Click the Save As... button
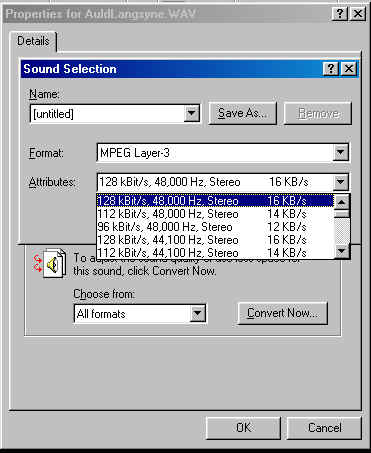 point(242,113)
